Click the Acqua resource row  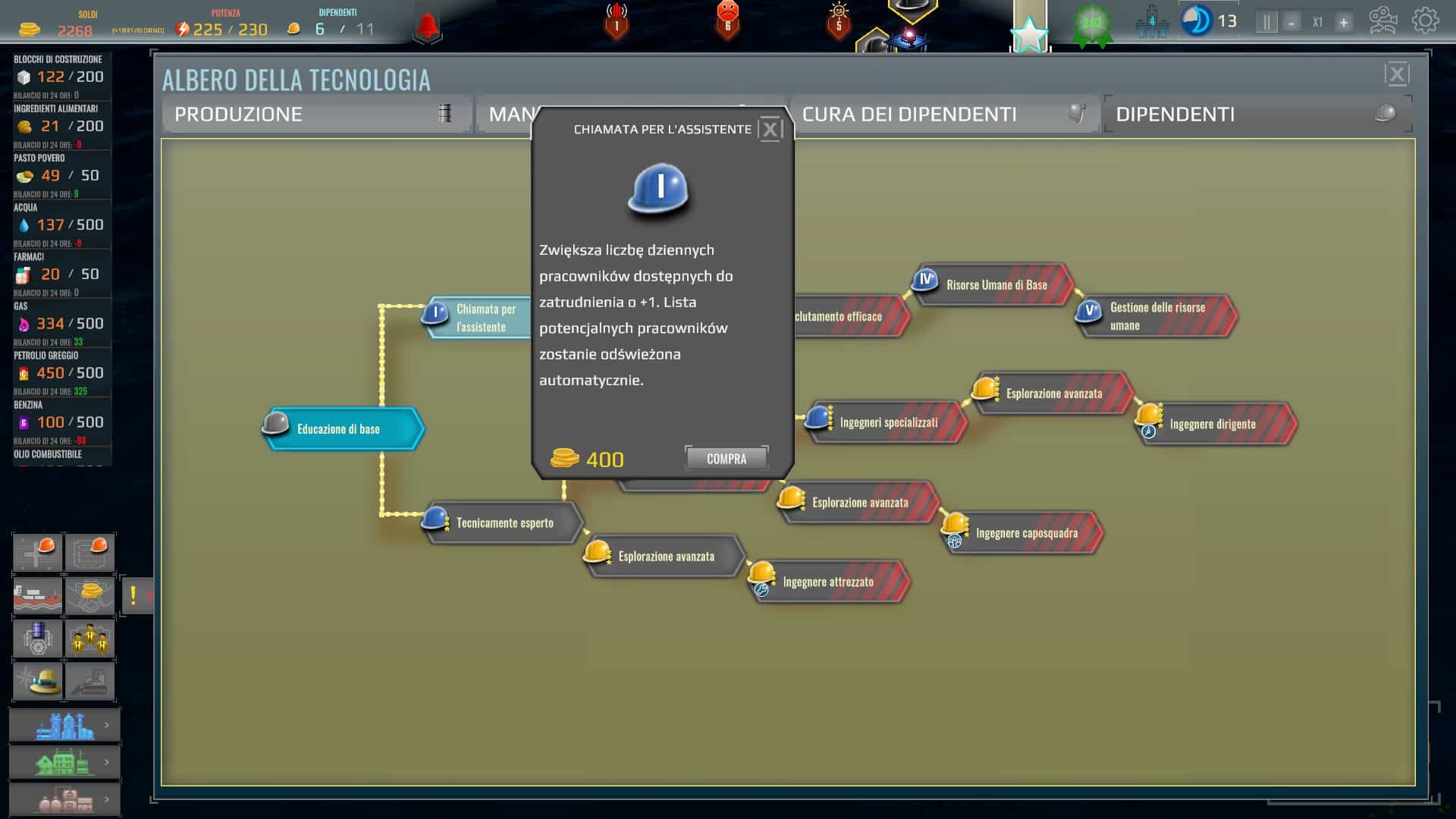(x=62, y=224)
